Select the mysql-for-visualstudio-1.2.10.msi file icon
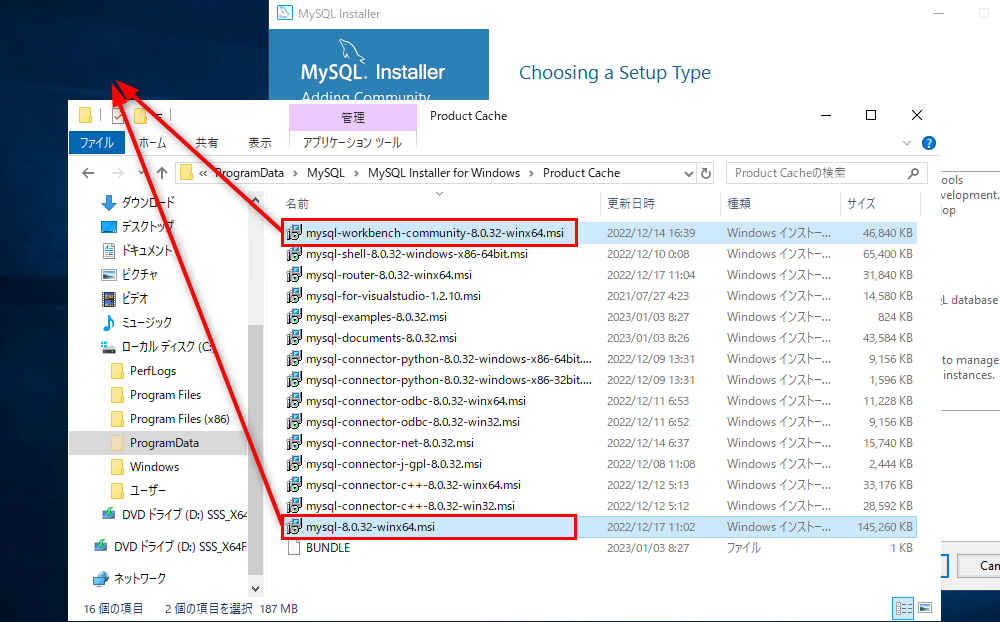Screen dimensions: 1000x622 tap(294, 296)
